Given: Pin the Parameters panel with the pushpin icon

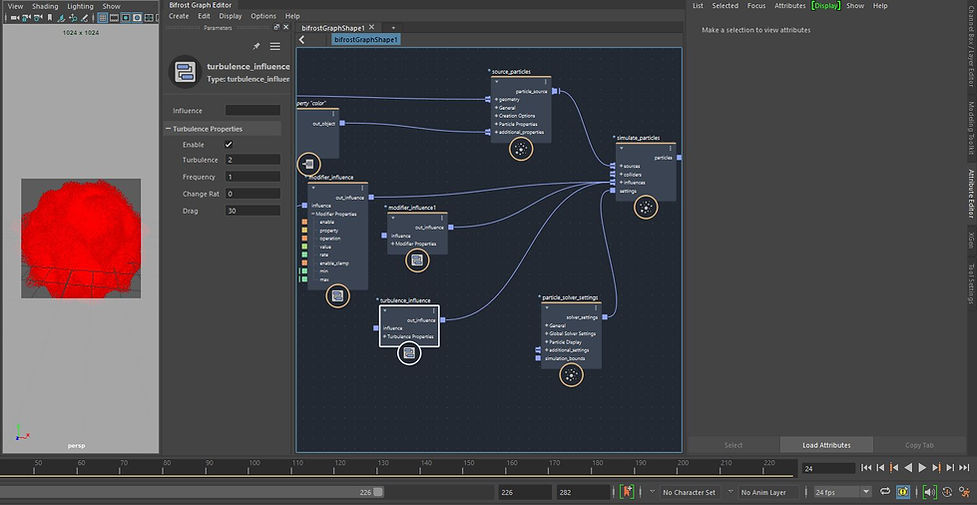Looking at the screenshot, I should click(x=256, y=47).
